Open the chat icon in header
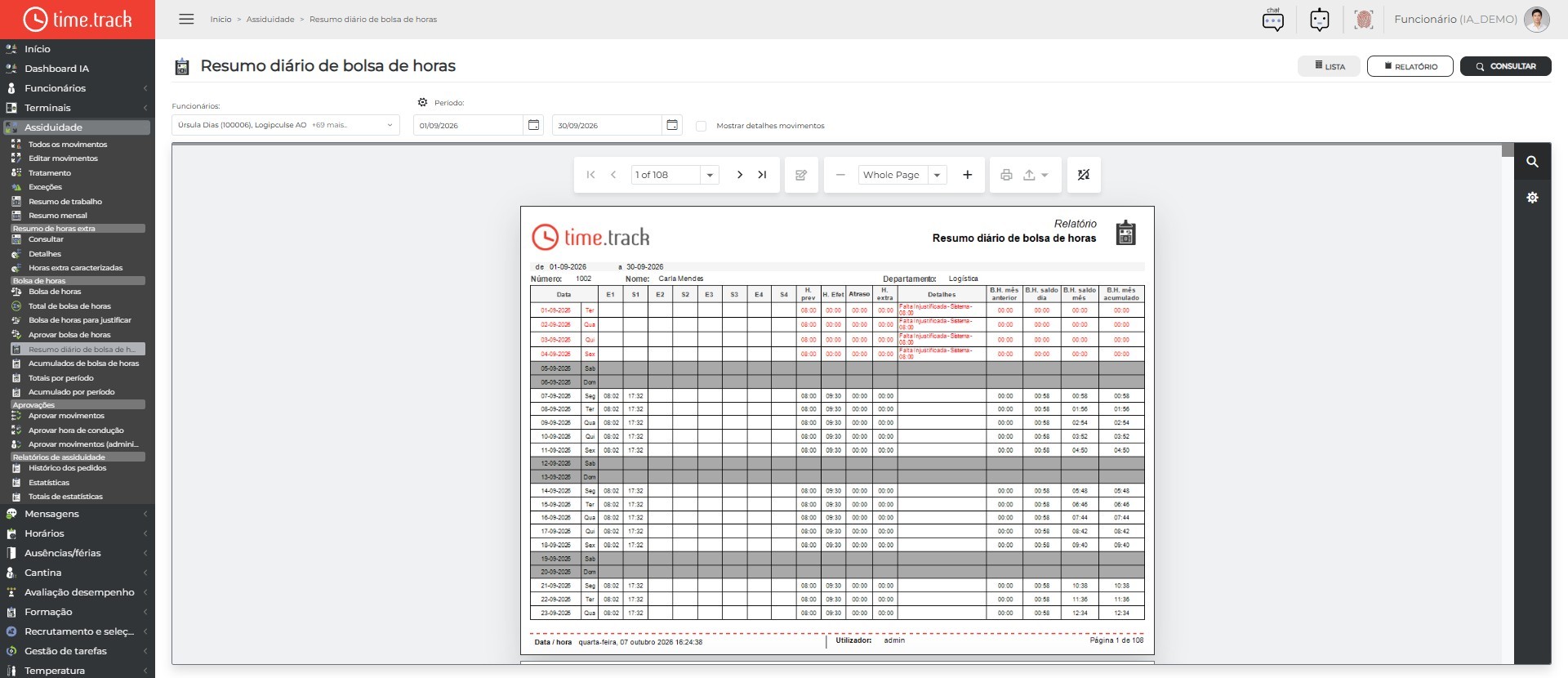1568x678 pixels. point(1272,20)
